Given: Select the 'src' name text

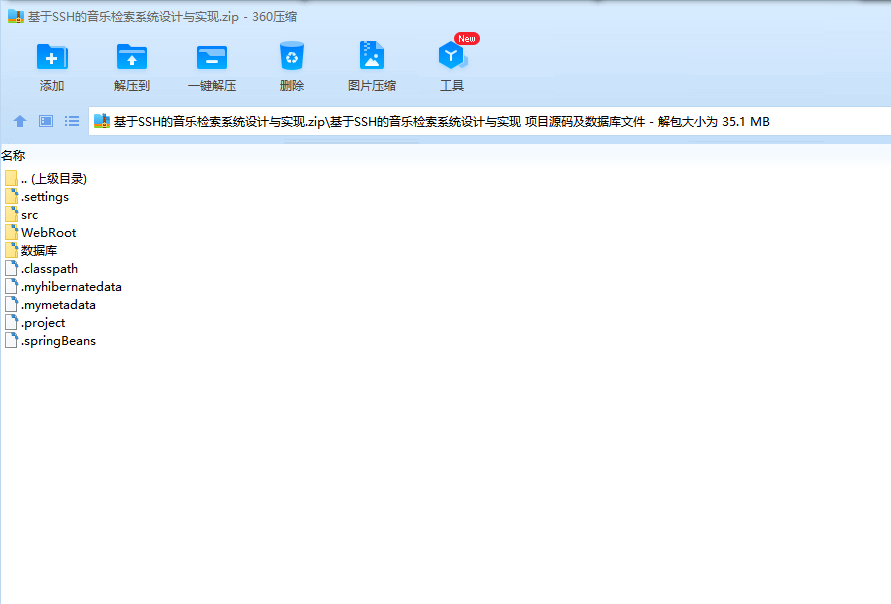Looking at the screenshot, I should pos(30,215).
